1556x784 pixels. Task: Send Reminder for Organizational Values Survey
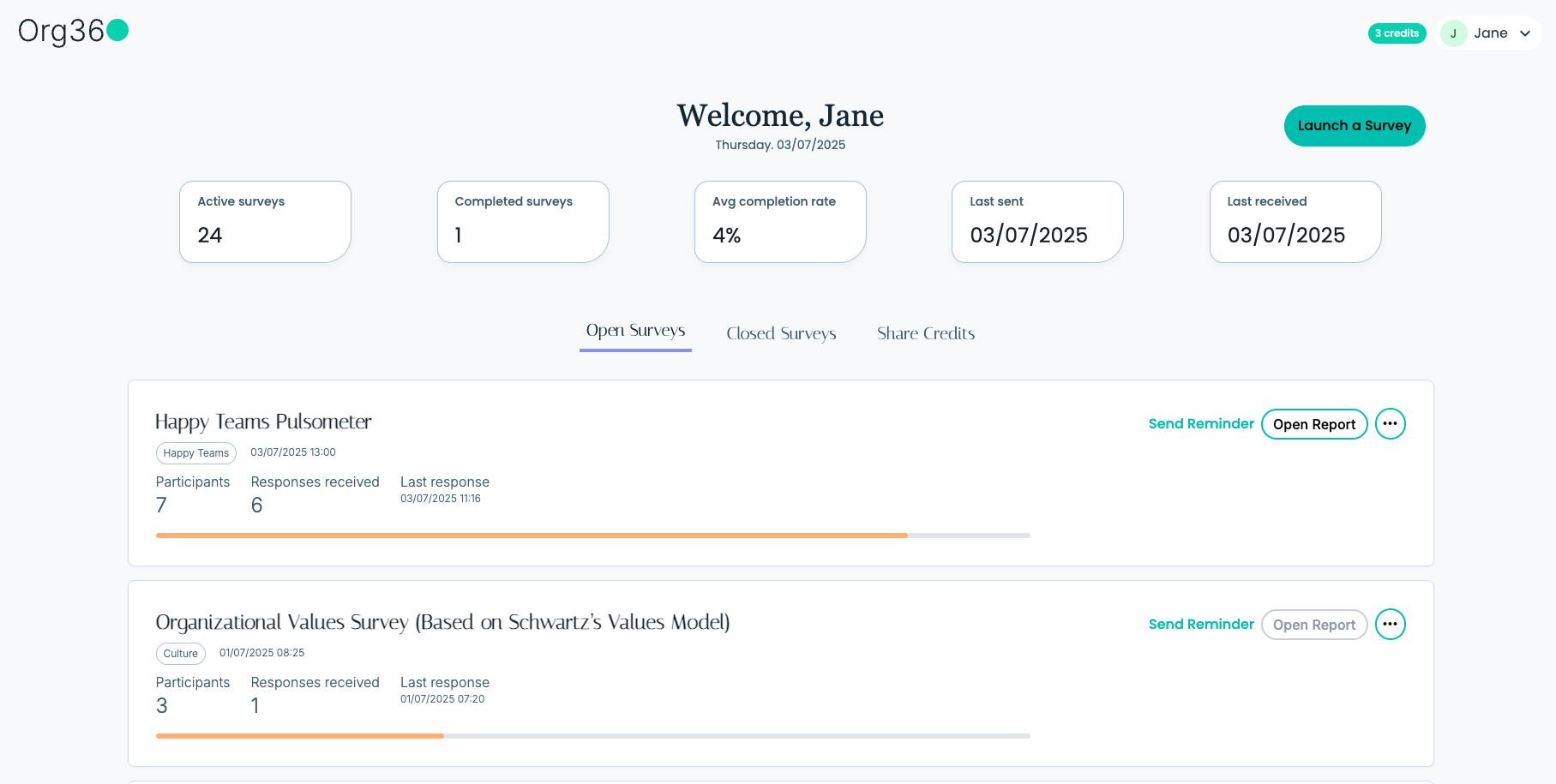pyautogui.click(x=1200, y=625)
